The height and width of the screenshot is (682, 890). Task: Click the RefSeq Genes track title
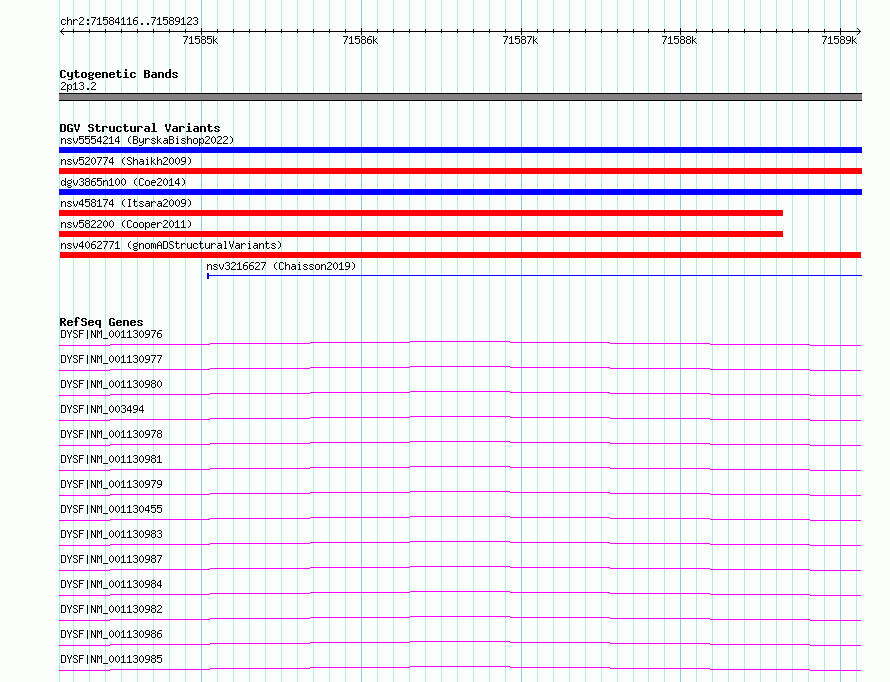click(101, 322)
